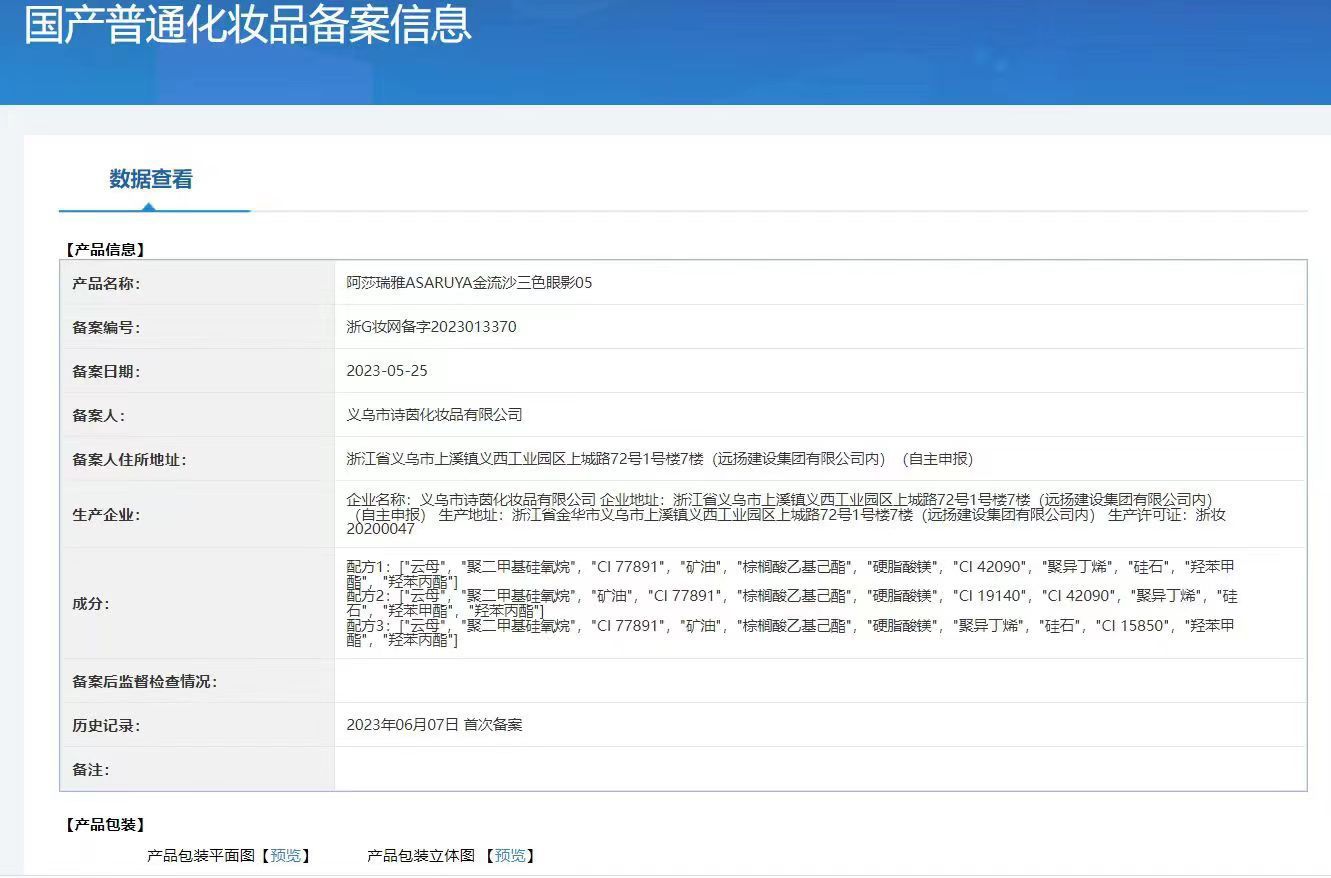Screen dimensions: 1331x878
Task: Select the filing date 2023-05-25
Action: click(x=387, y=371)
